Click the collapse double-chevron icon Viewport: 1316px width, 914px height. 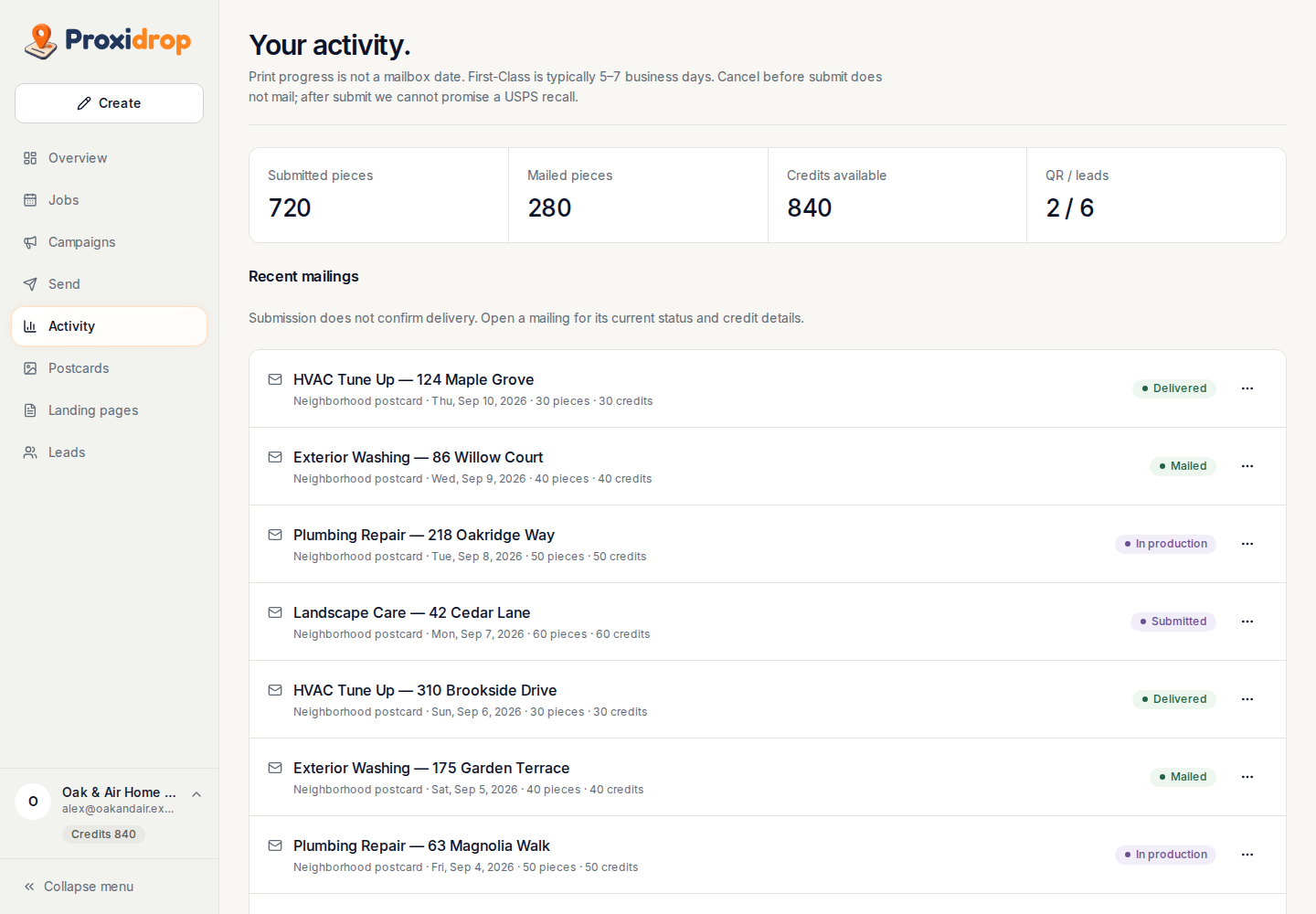click(x=29, y=887)
